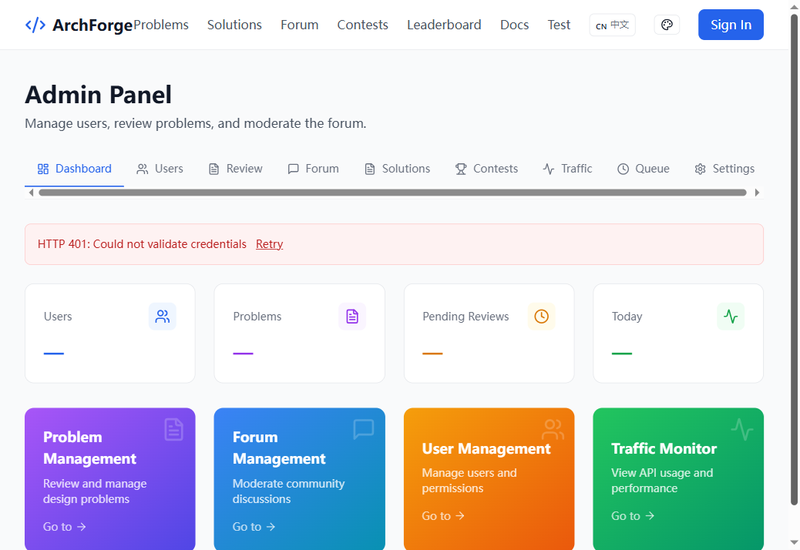Click the tab scrollbar left arrow
The image size is (800, 550).
click(x=31, y=192)
